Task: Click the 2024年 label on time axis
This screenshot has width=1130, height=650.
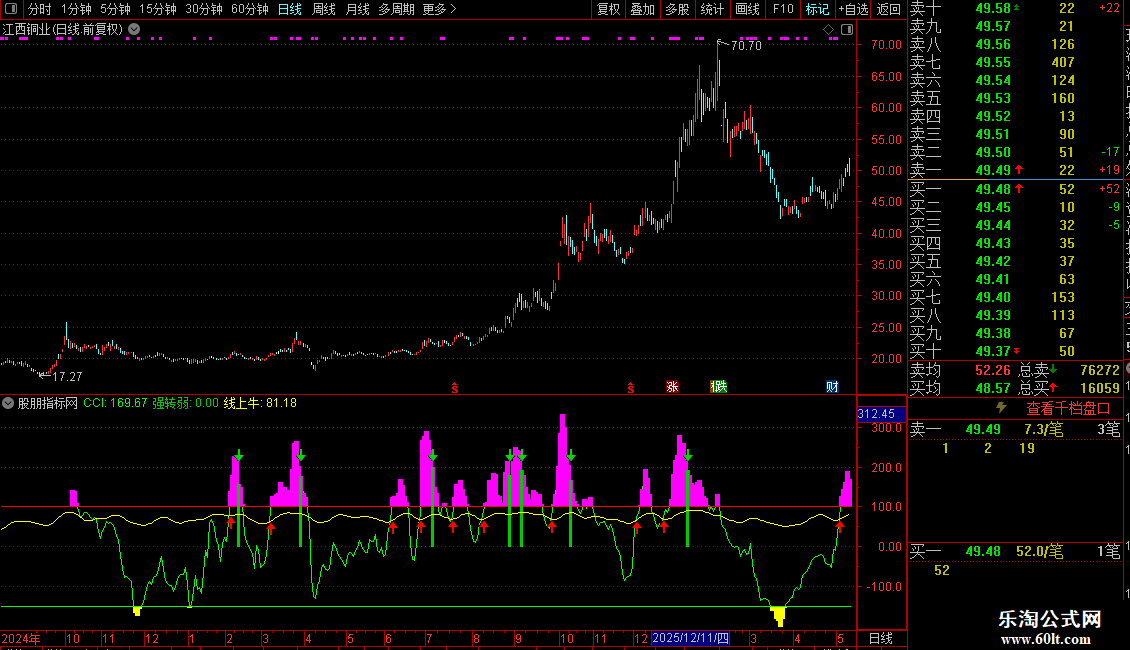Action: (21, 638)
